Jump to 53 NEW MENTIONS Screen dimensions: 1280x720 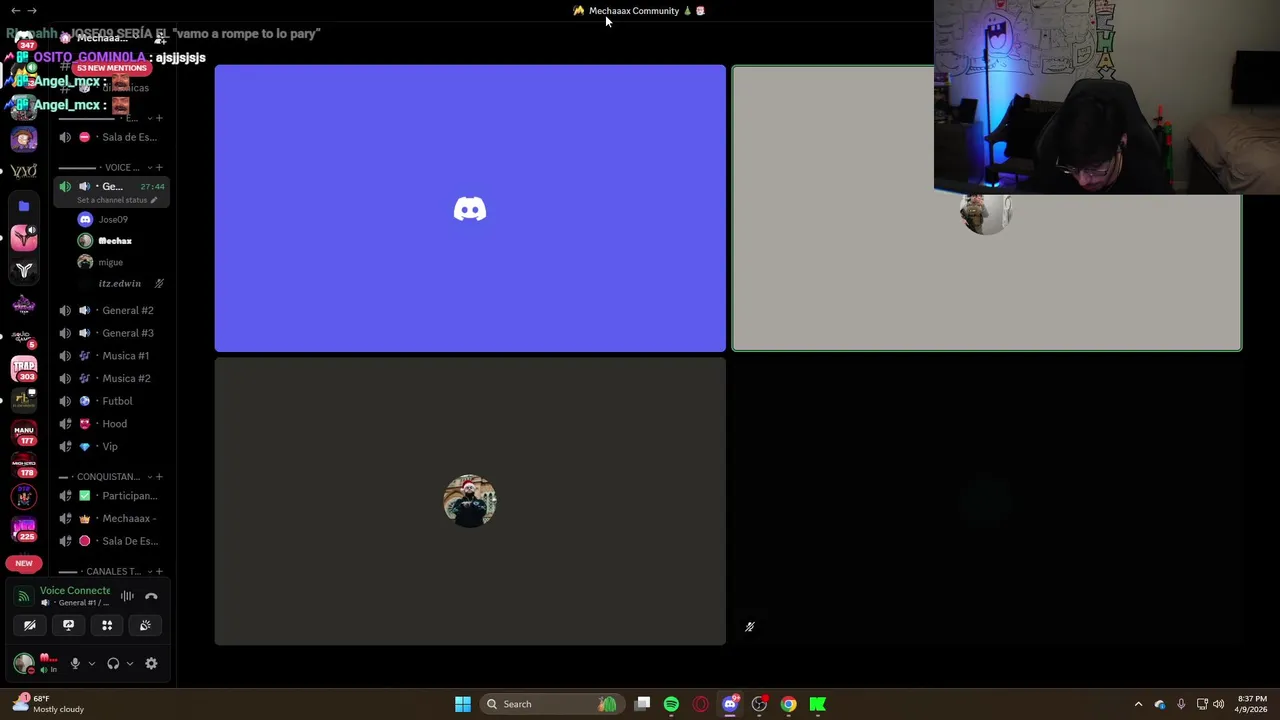(111, 68)
